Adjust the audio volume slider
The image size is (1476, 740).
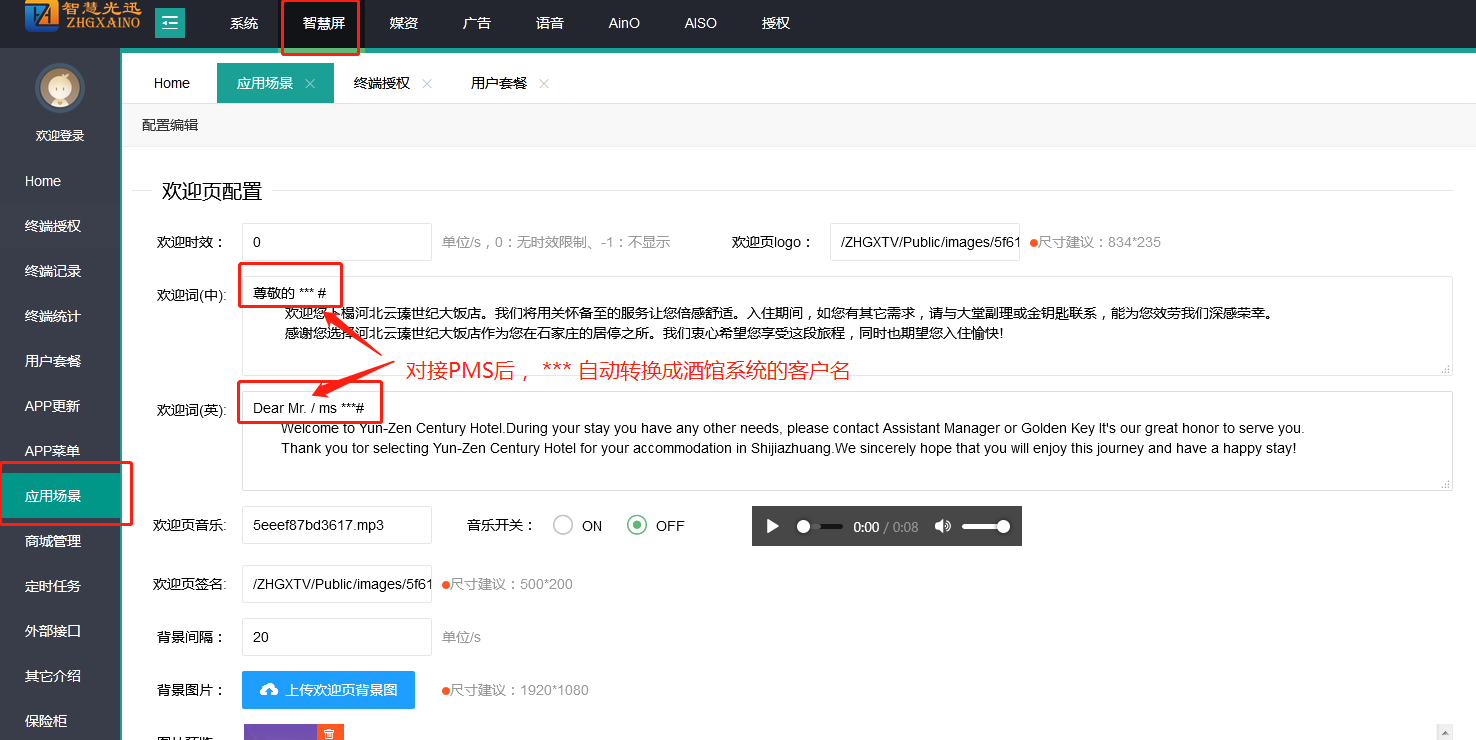click(985, 526)
